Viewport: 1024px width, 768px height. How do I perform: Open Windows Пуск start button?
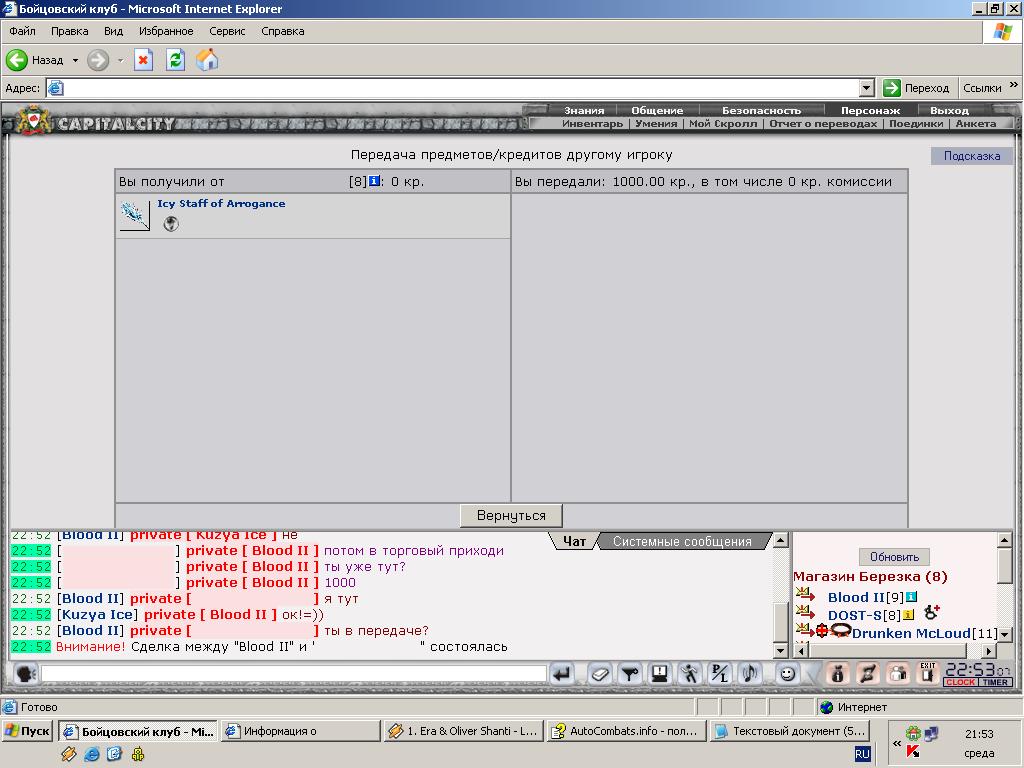(27, 731)
